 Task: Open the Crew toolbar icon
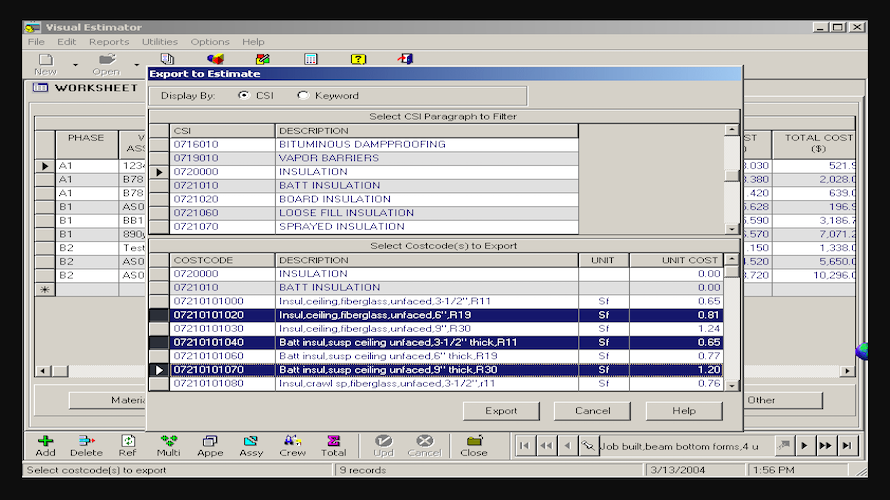(x=292, y=445)
